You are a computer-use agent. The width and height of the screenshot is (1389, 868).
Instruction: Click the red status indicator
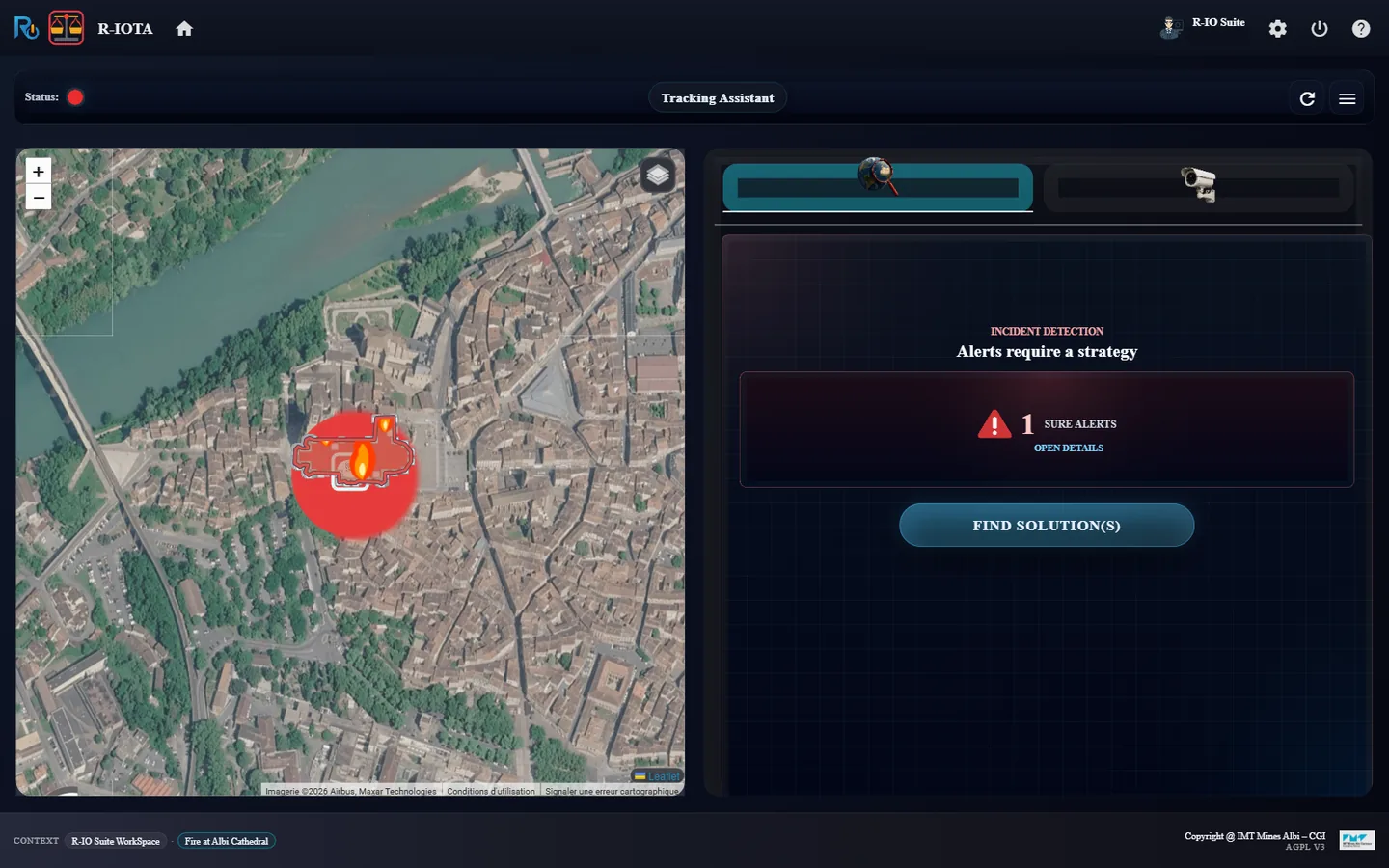pos(75,97)
